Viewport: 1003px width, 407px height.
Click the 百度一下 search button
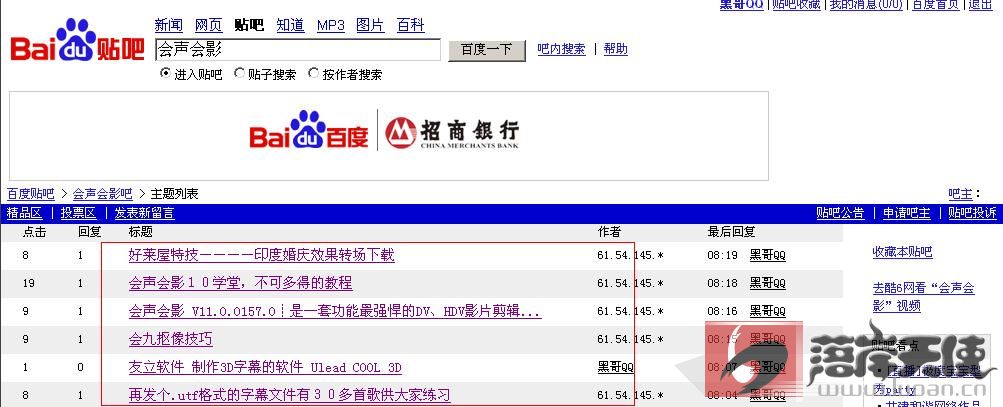[487, 50]
